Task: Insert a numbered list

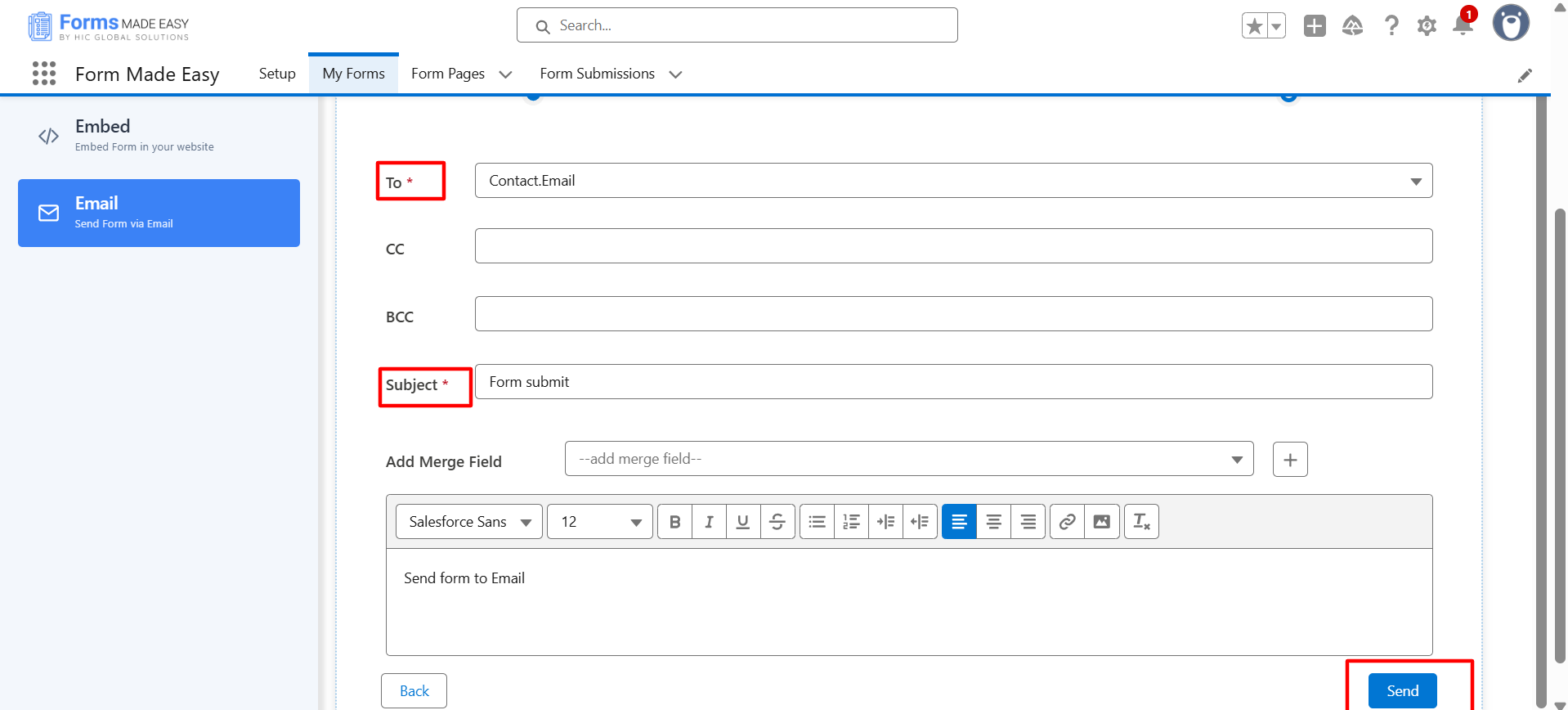Action: tap(851, 522)
